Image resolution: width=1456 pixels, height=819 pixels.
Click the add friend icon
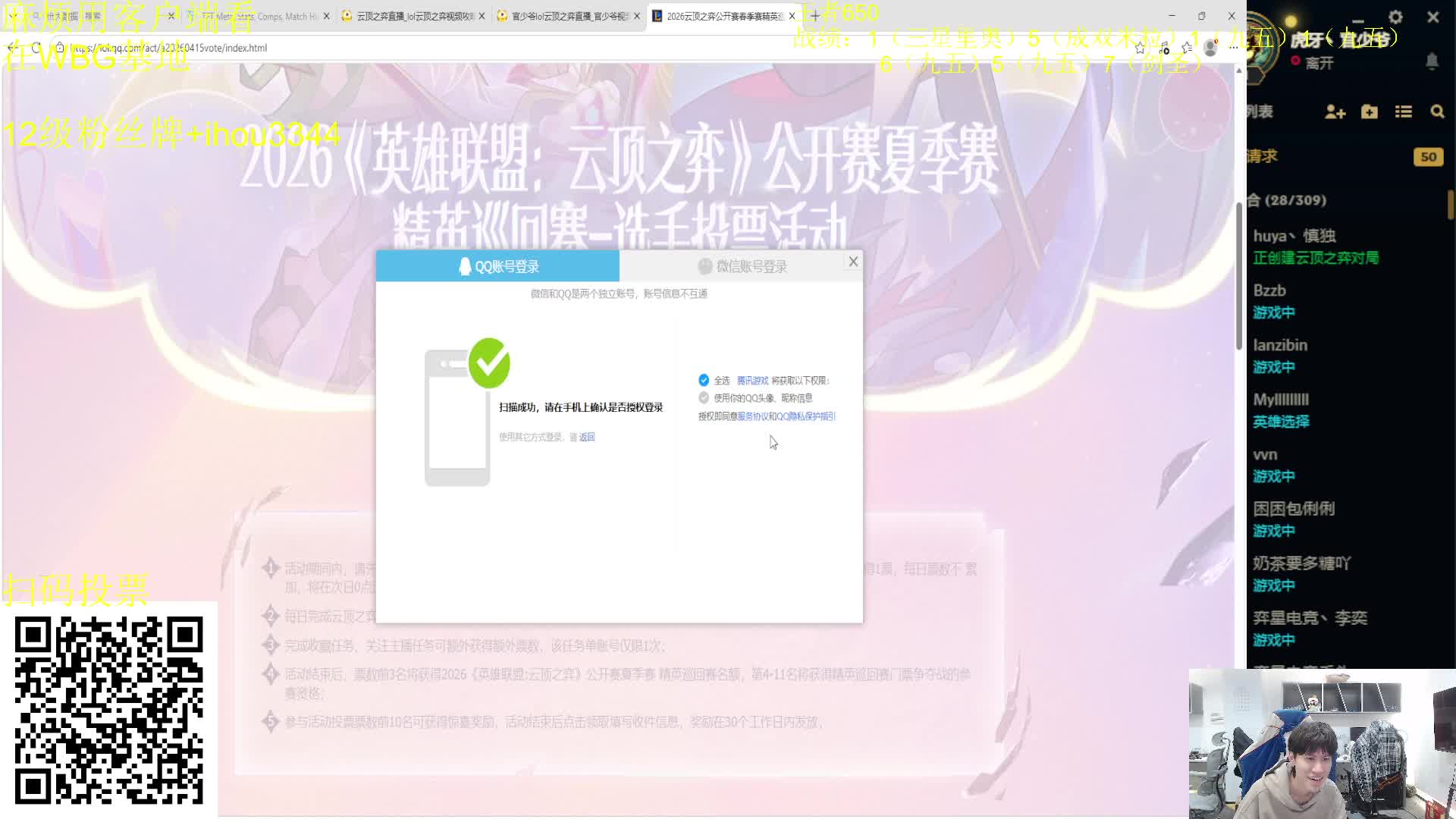[1335, 112]
